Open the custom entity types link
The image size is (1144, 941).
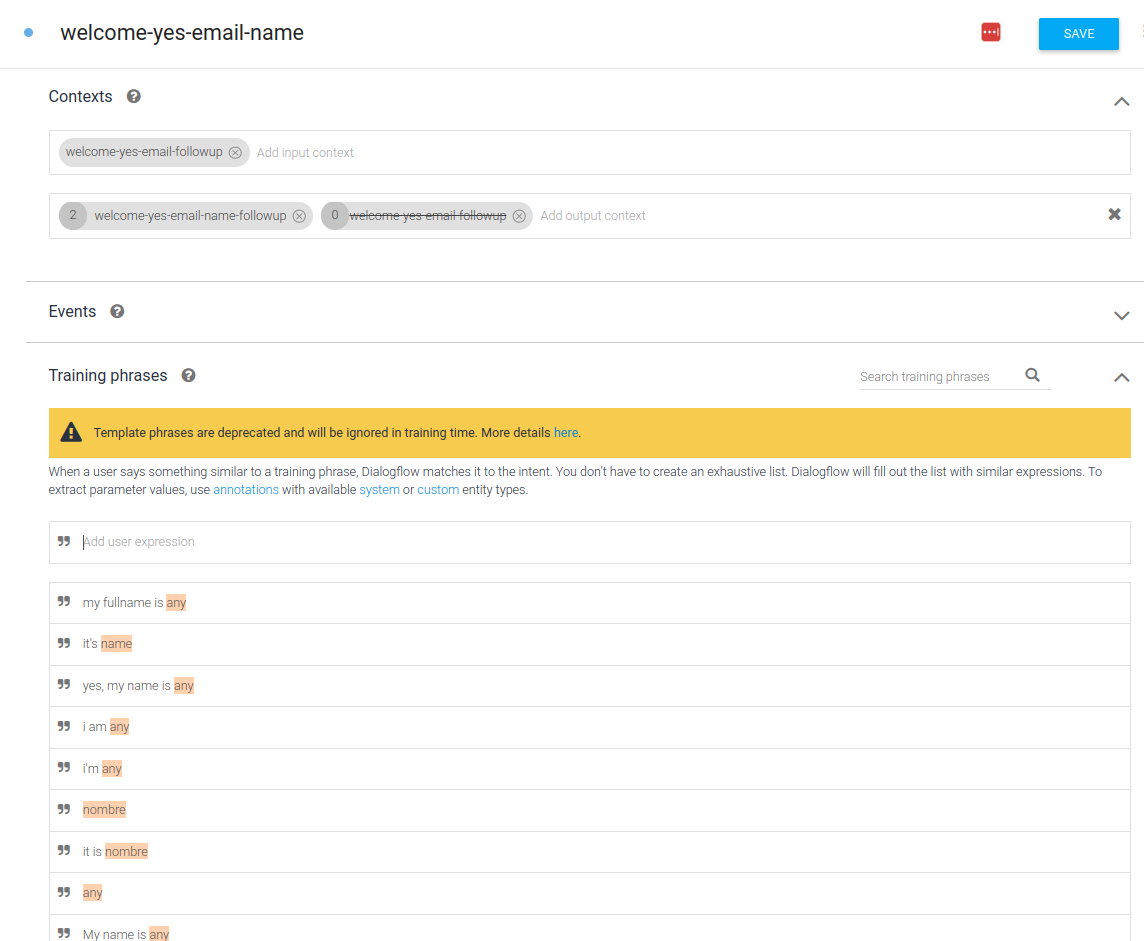(x=438, y=490)
